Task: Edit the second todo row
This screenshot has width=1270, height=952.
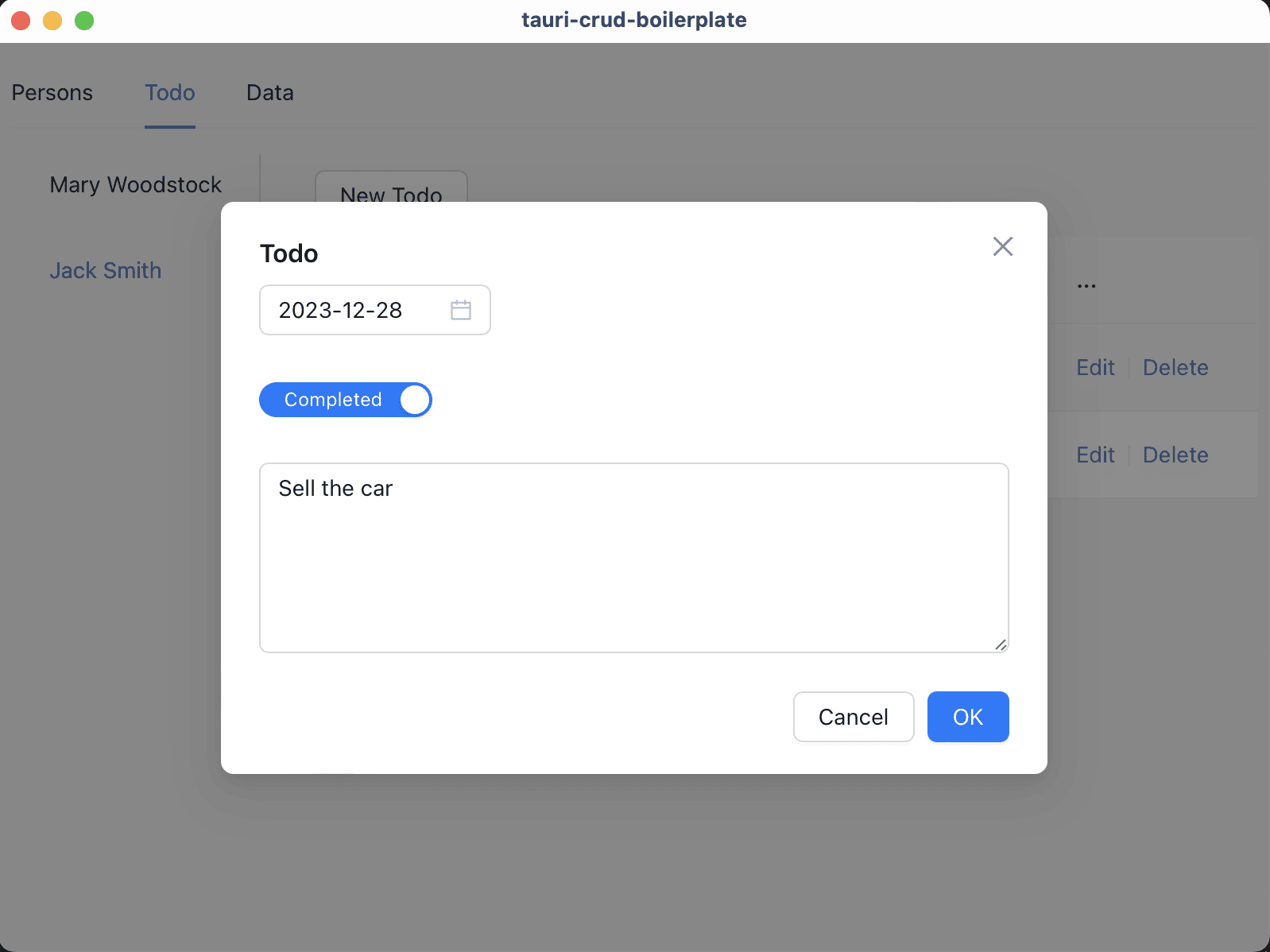Action: coord(1095,455)
